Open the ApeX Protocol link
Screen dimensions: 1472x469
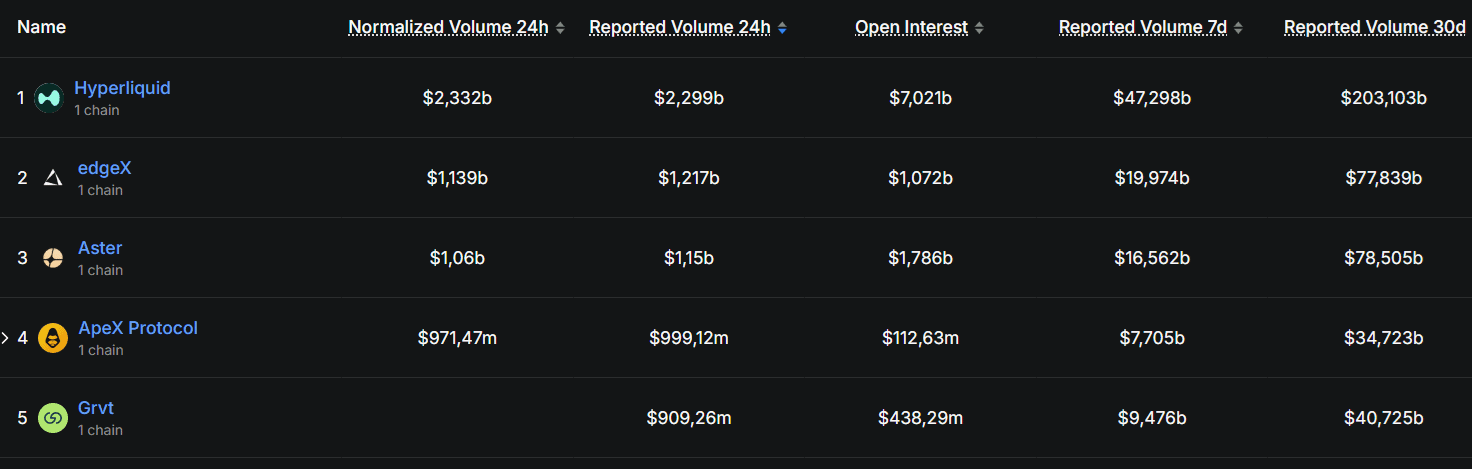pyautogui.click(x=138, y=328)
